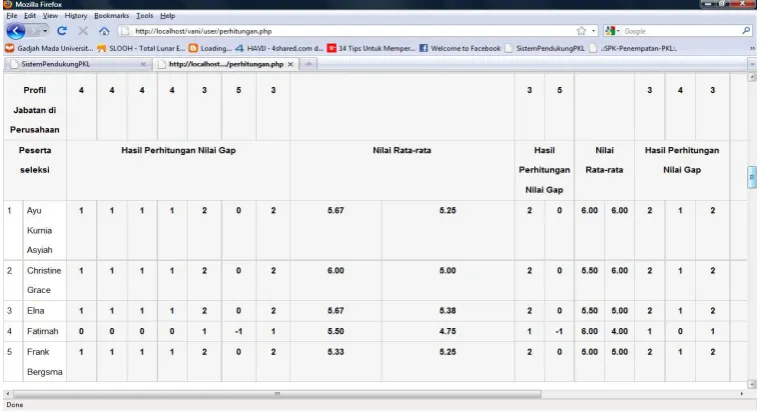The image size is (761, 412).
Task: Open the SLOOH - Total Lunar E... bookmark
Action: [x=141, y=48]
